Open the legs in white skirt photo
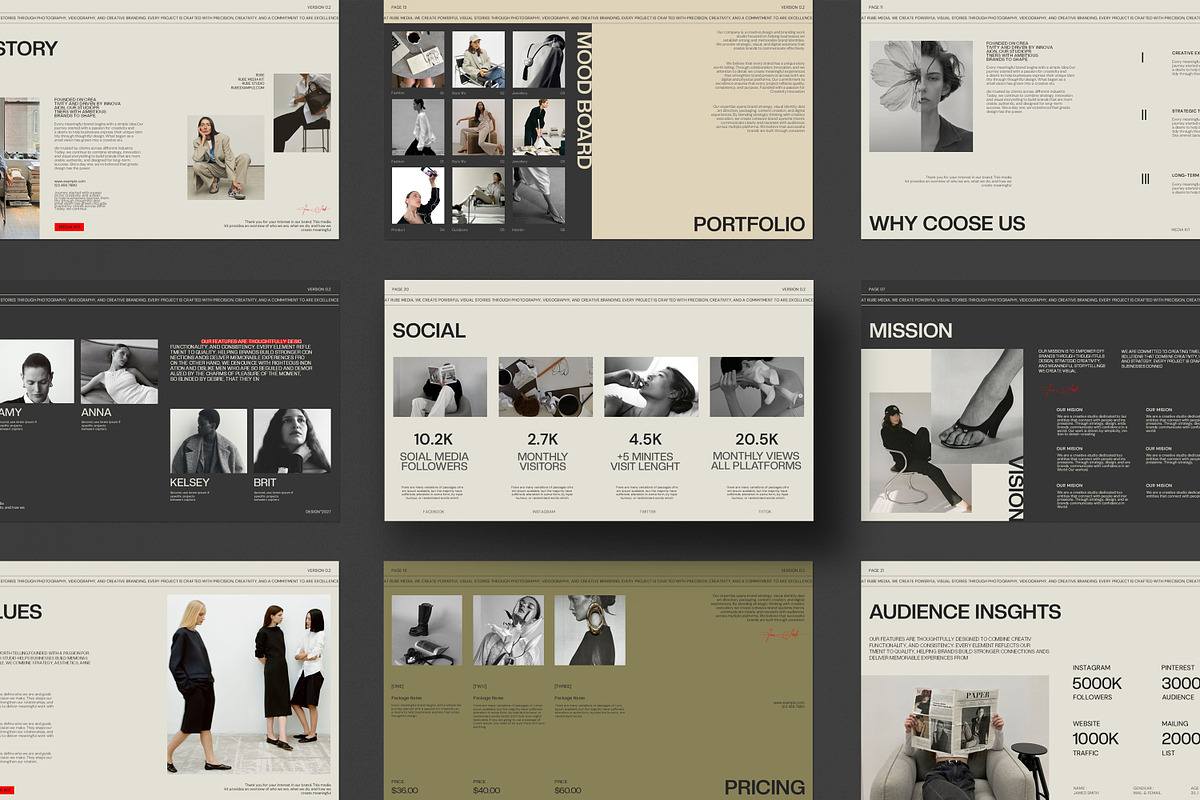Image resolution: width=1200 pixels, height=800 pixels. coord(539,195)
